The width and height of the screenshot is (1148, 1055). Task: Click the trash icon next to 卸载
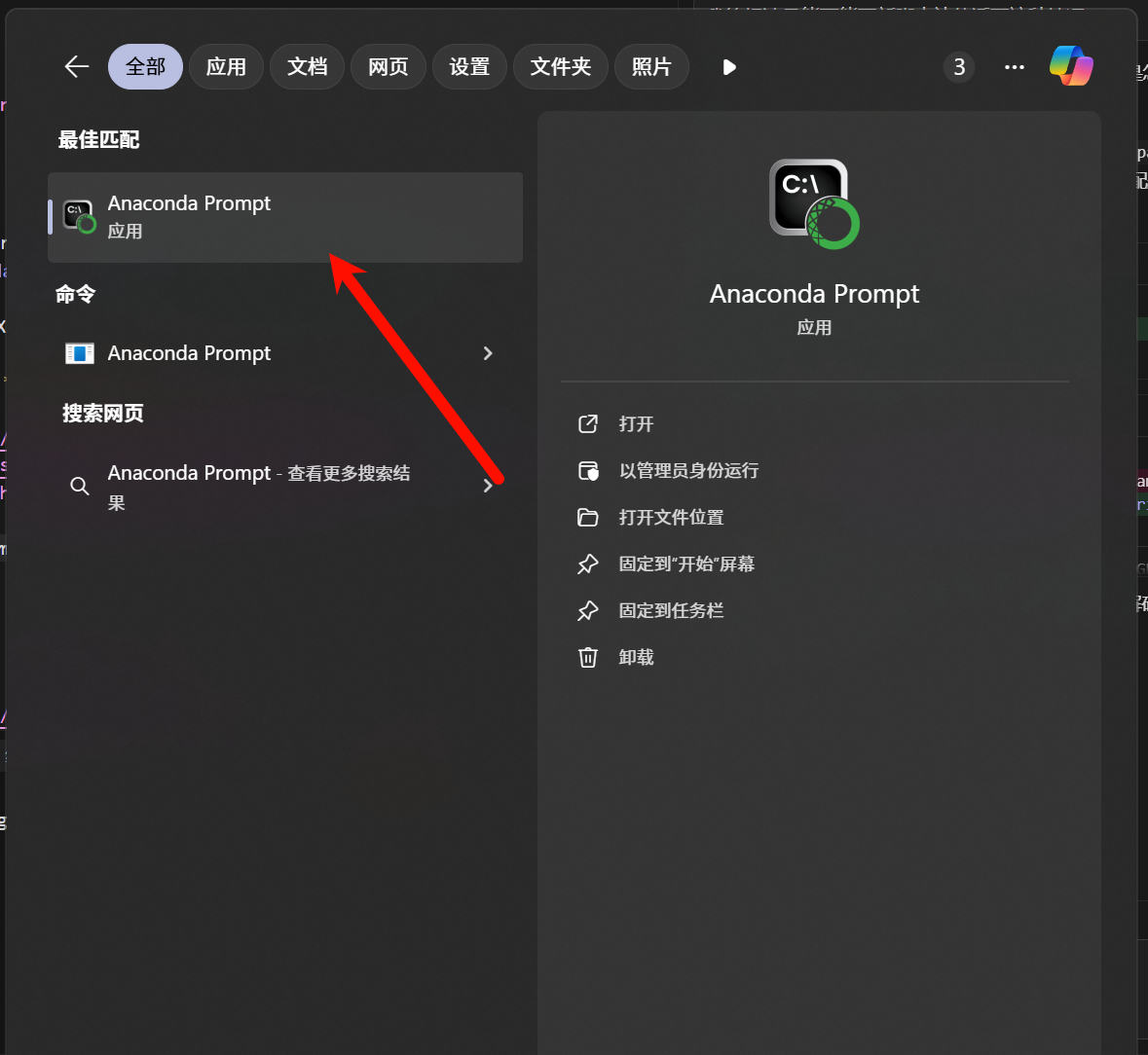[588, 658]
